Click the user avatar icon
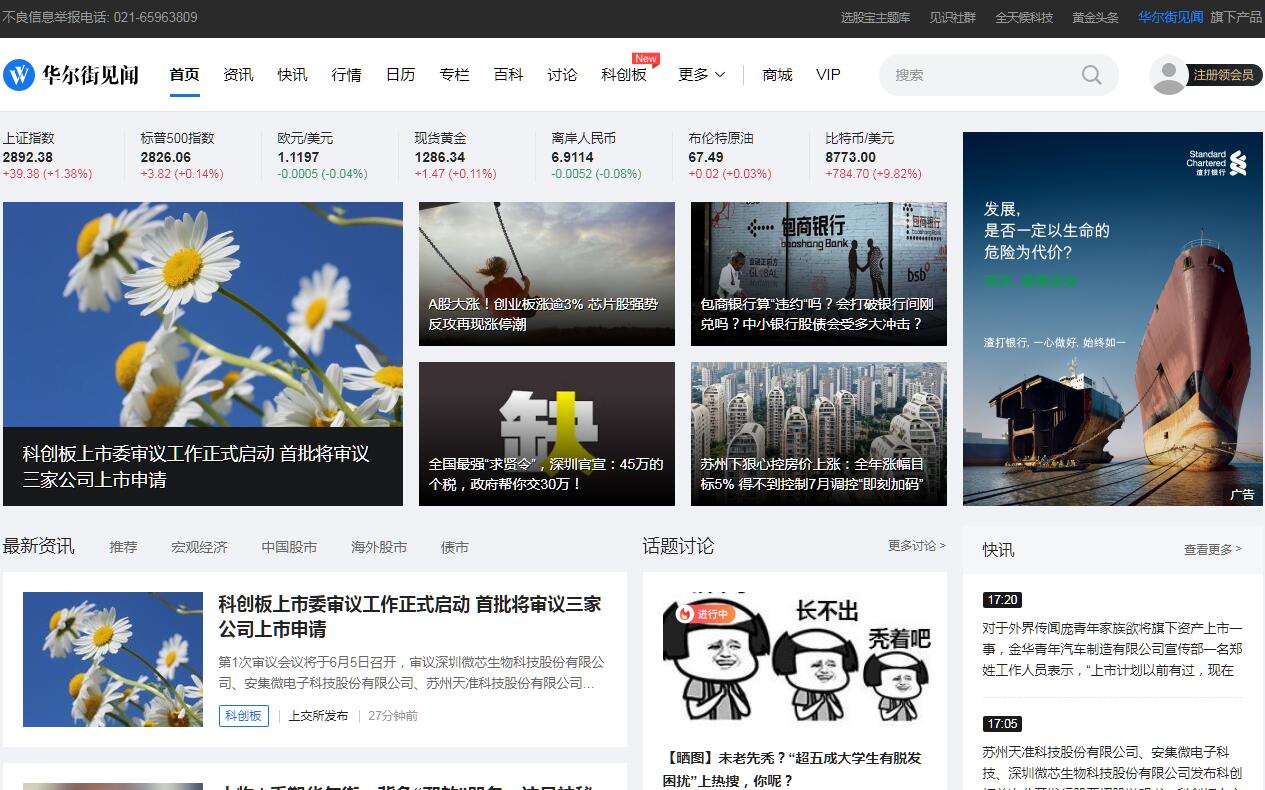1265x790 pixels. pyautogui.click(x=1167, y=75)
